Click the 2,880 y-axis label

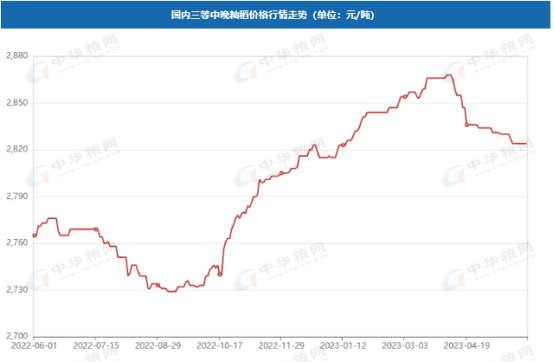point(17,56)
